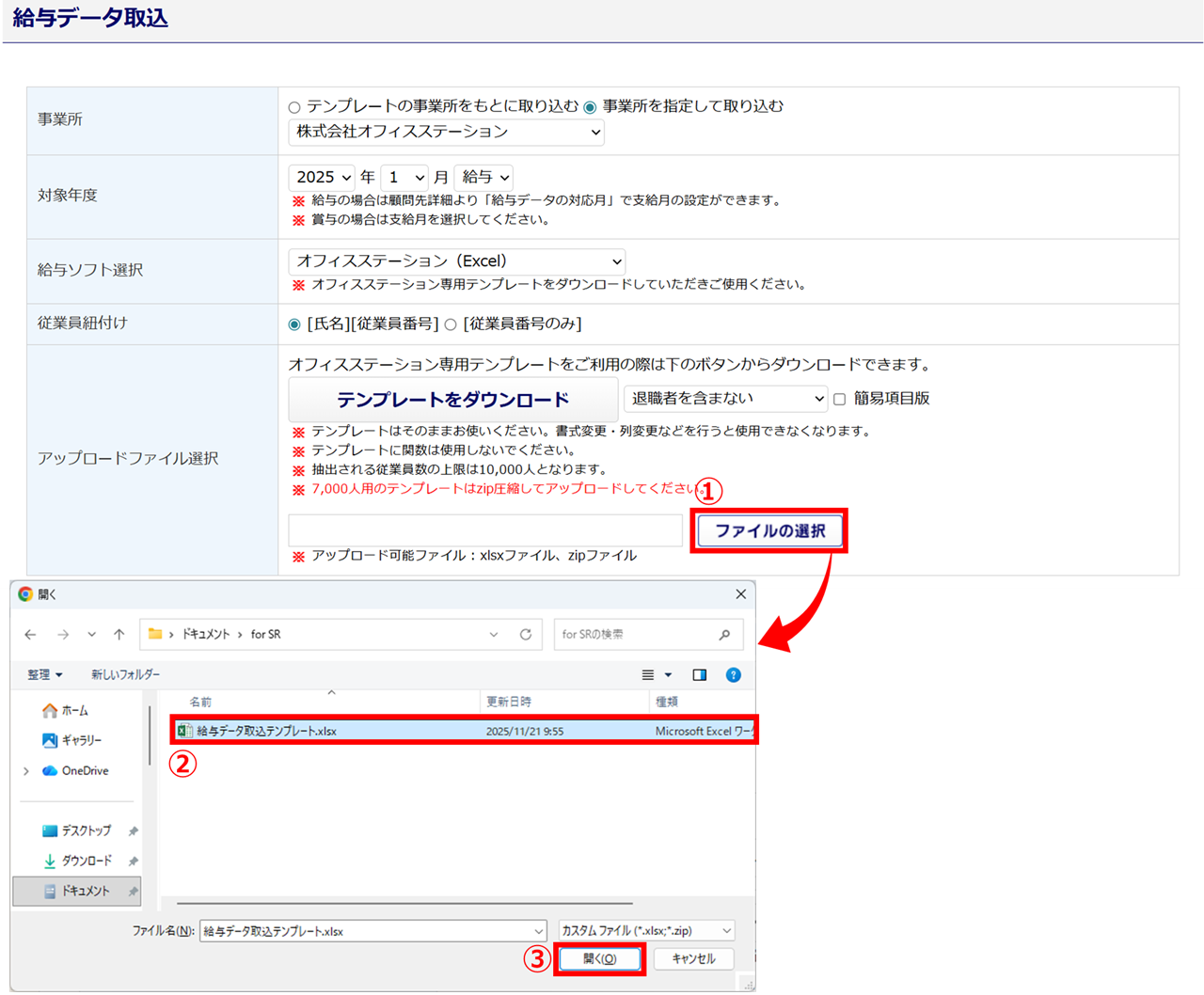Choose the [従業員番号のみ] radio option
This screenshot has height=995, width=1204.
point(451,324)
